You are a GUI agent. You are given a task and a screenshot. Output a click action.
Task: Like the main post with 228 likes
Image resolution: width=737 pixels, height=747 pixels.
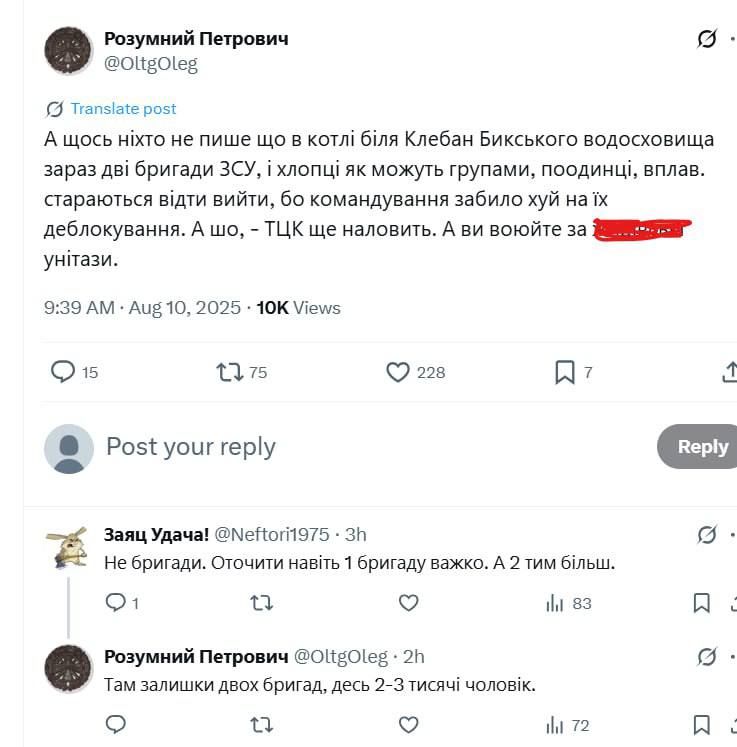pos(398,372)
